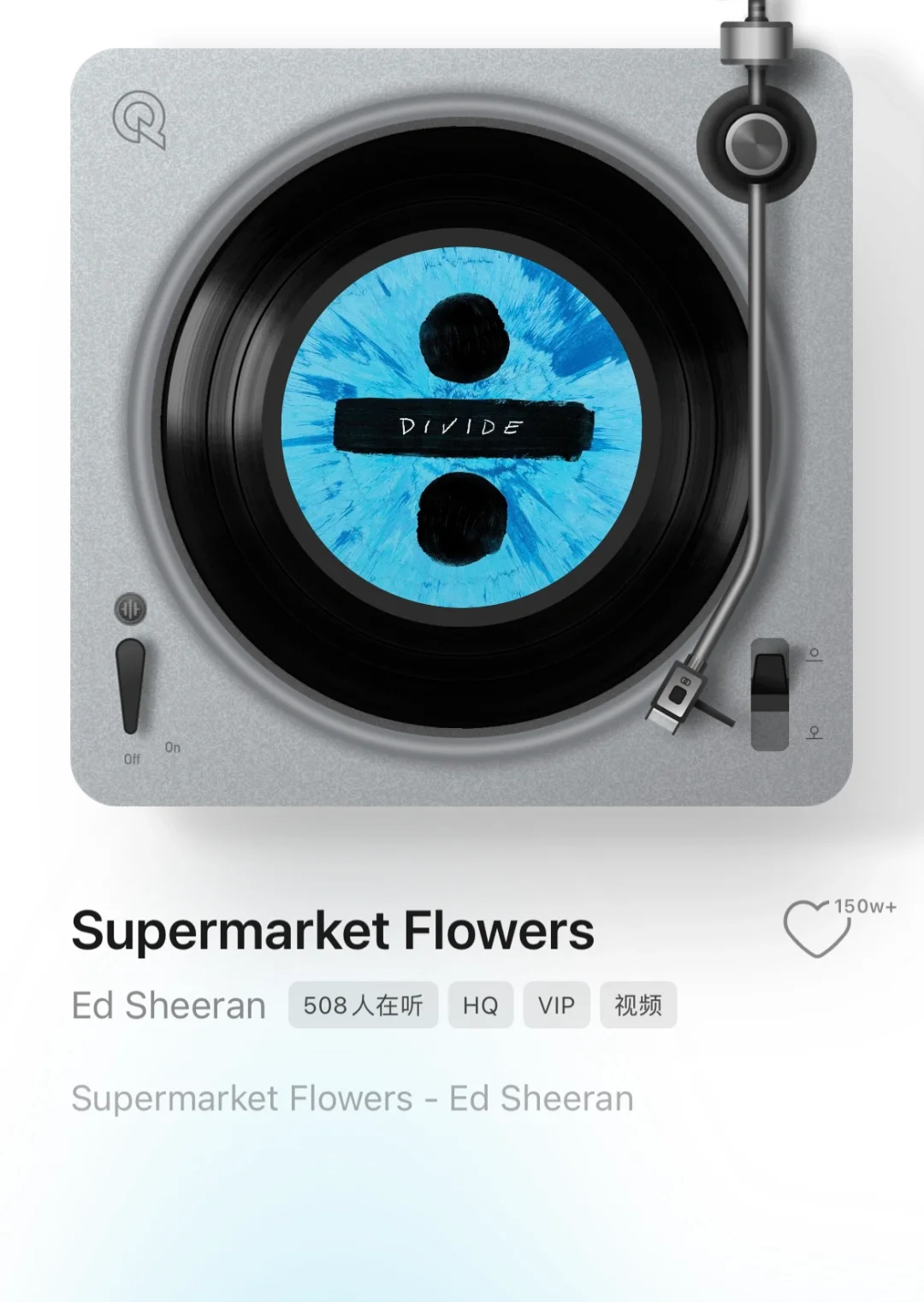Tap the upper position icon beside the right switch

pos(814,654)
